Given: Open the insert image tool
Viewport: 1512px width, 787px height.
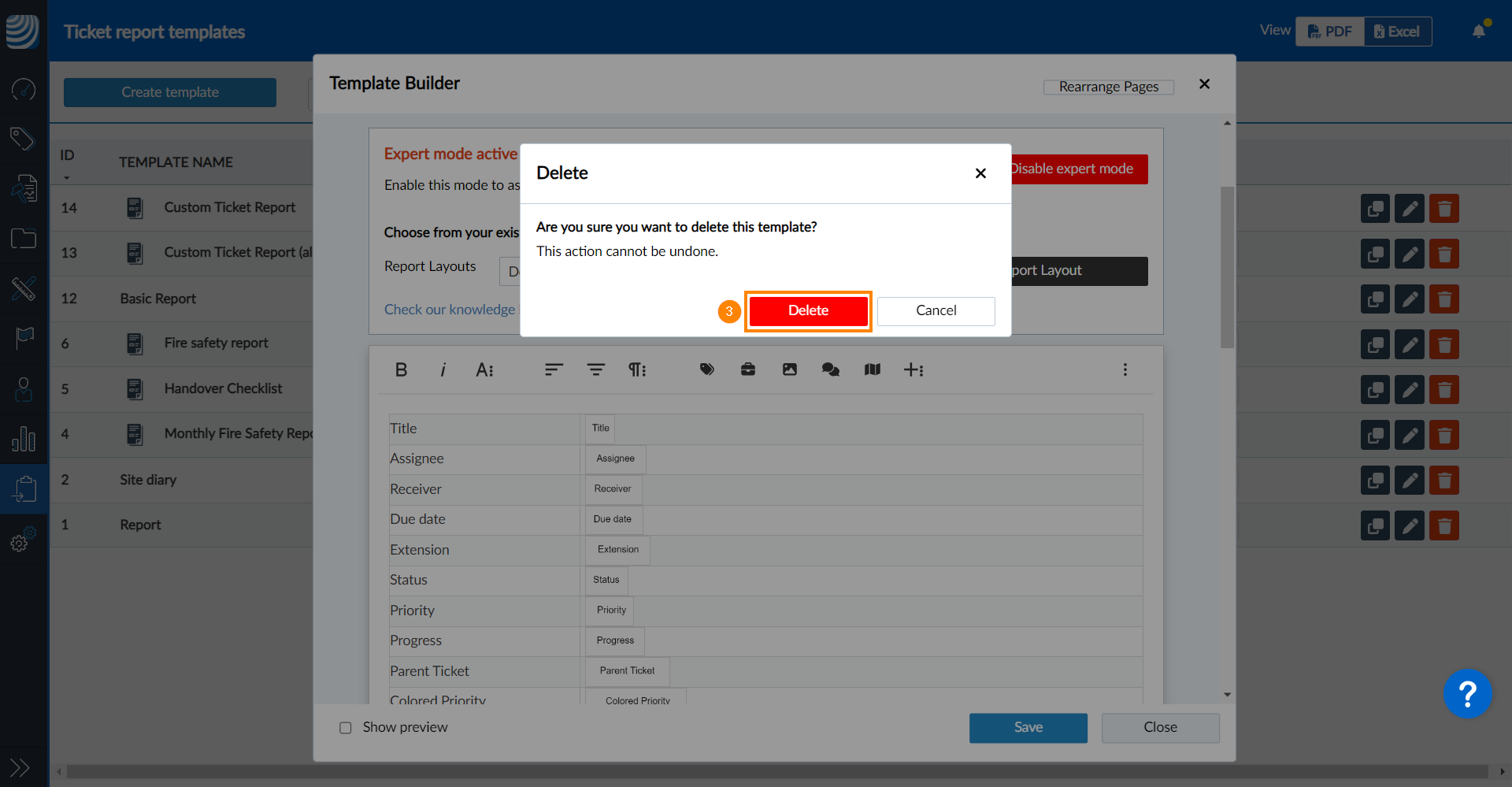Looking at the screenshot, I should coord(789,370).
